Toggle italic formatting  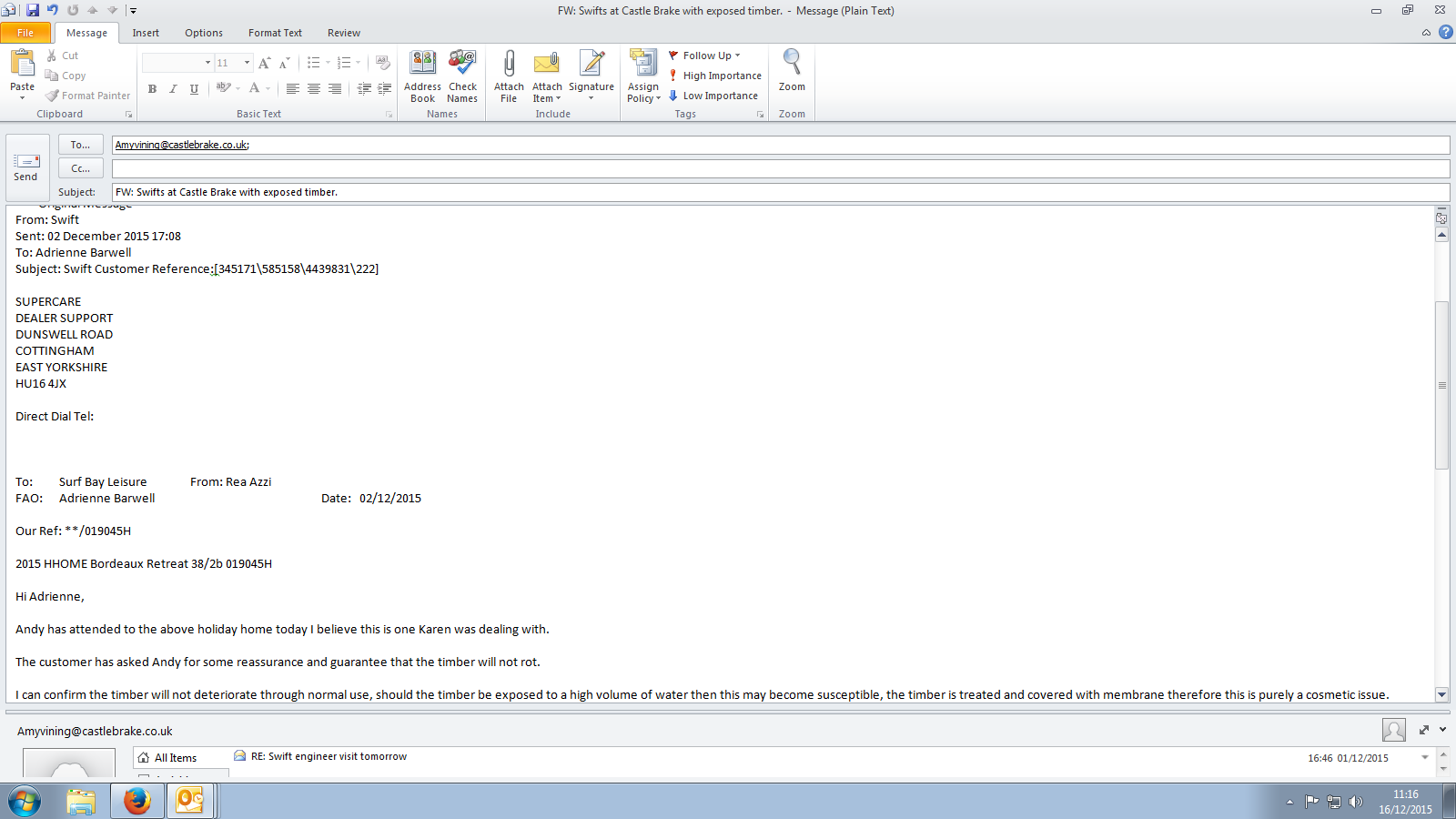point(173,89)
